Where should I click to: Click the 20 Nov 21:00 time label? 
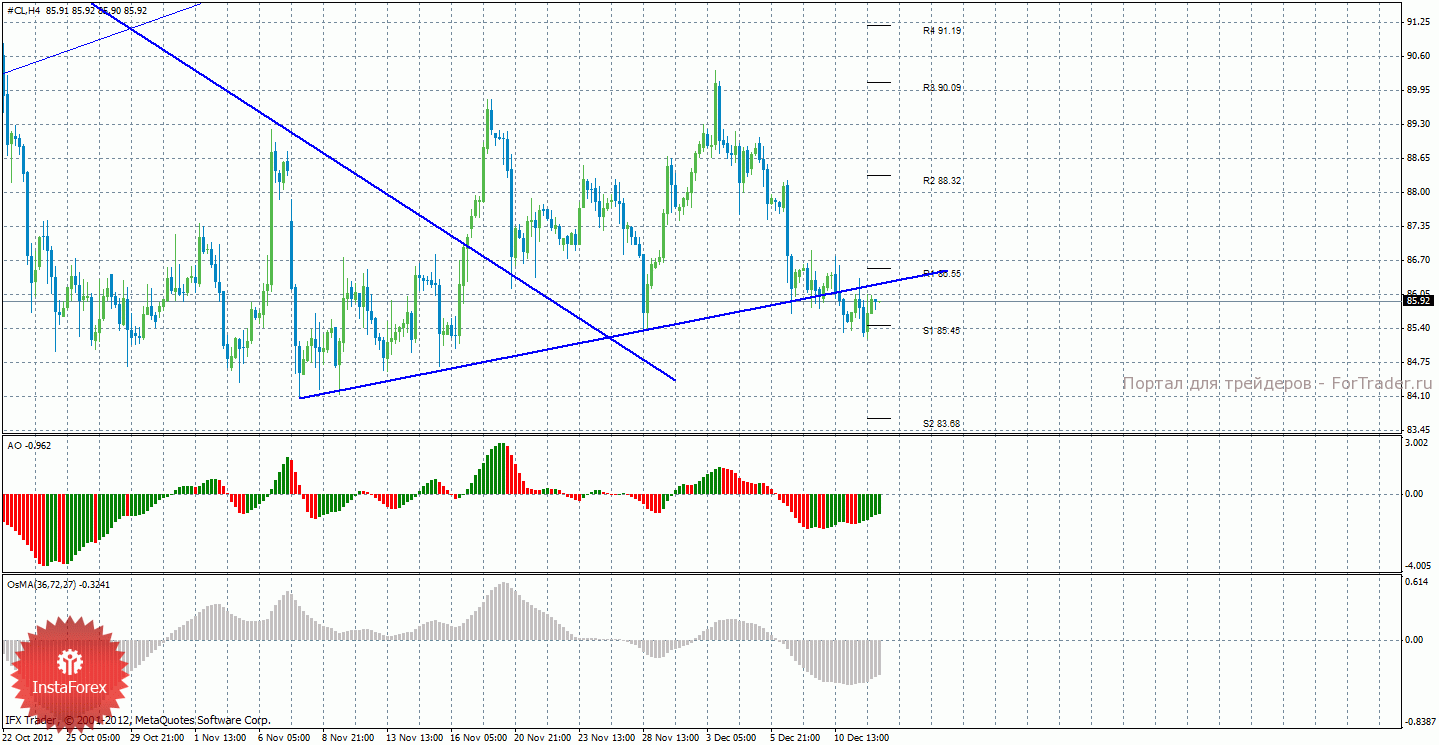point(542,737)
